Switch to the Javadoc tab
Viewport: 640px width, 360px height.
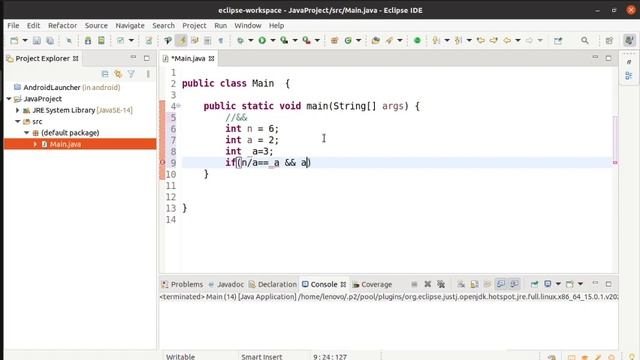click(x=226, y=284)
